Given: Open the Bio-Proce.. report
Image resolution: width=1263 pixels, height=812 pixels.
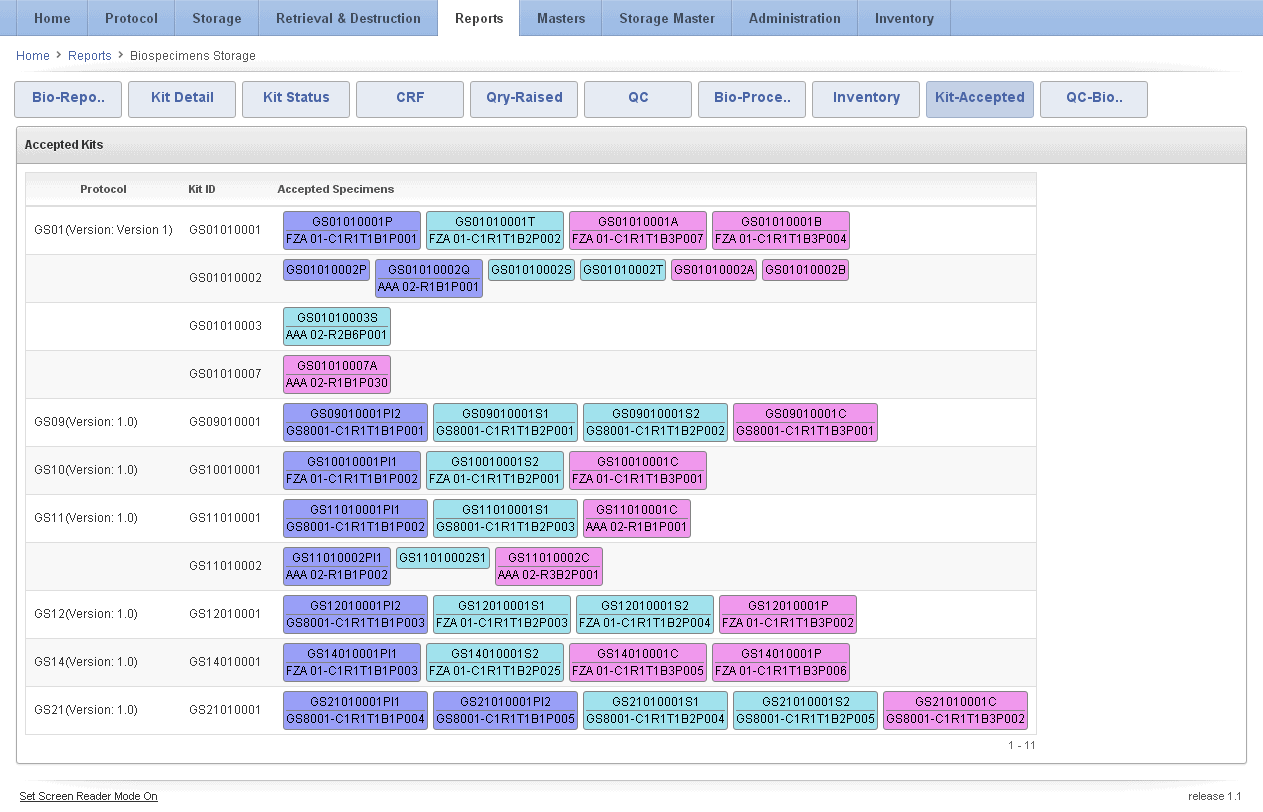Looking at the screenshot, I should [752, 98].
